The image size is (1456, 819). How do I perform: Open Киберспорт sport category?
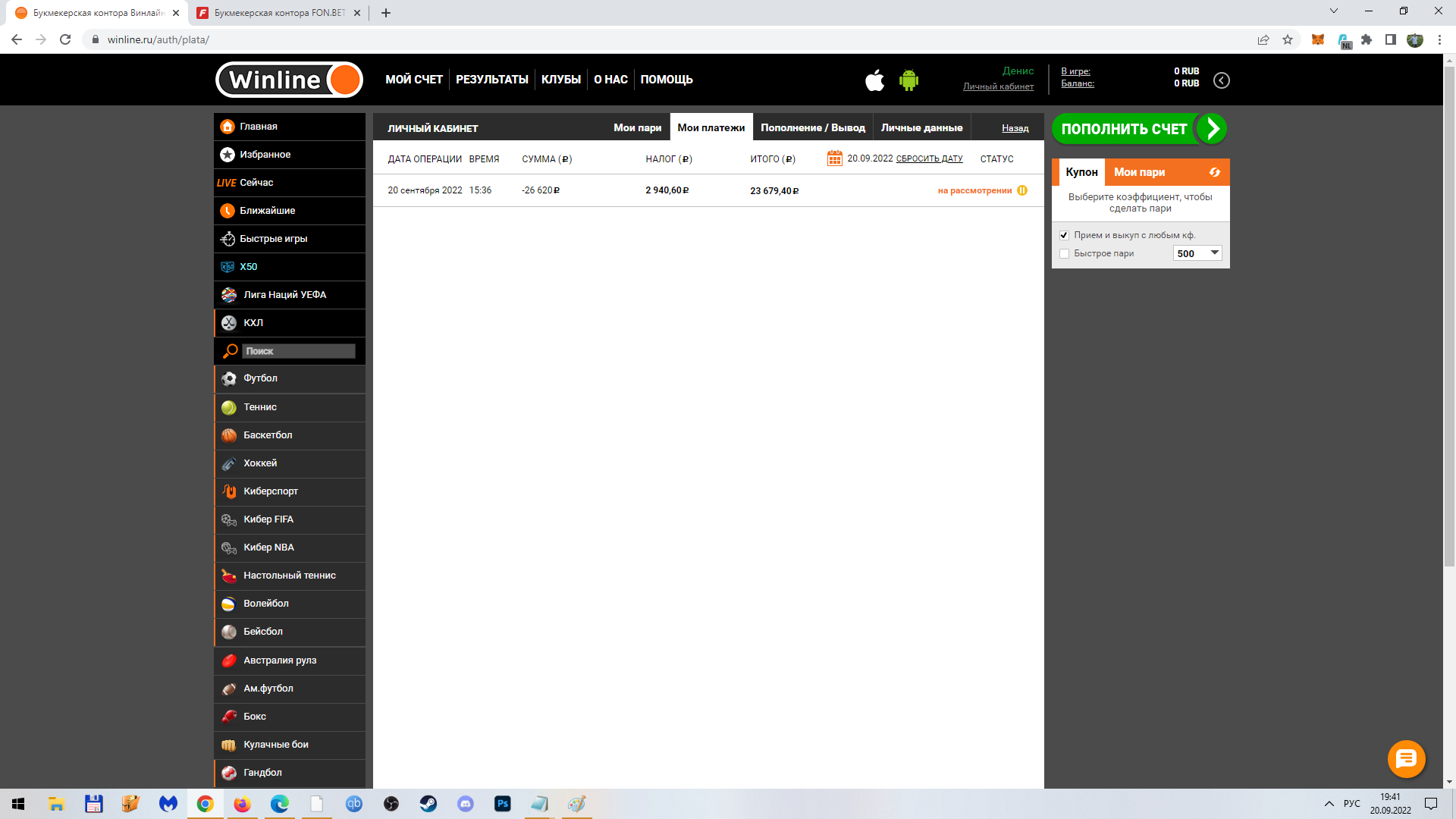pos(270,491)
